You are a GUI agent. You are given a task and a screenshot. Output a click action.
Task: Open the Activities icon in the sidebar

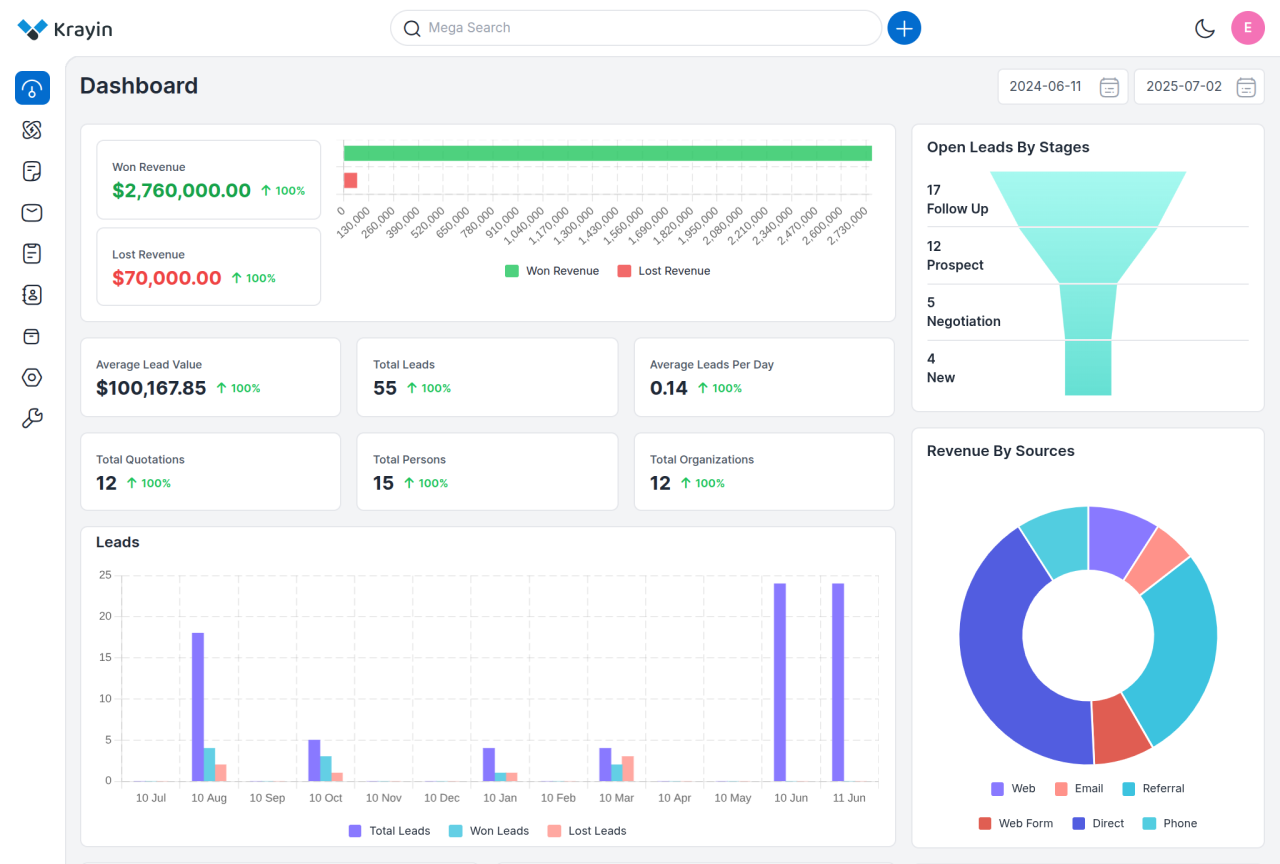coord(32,253)
